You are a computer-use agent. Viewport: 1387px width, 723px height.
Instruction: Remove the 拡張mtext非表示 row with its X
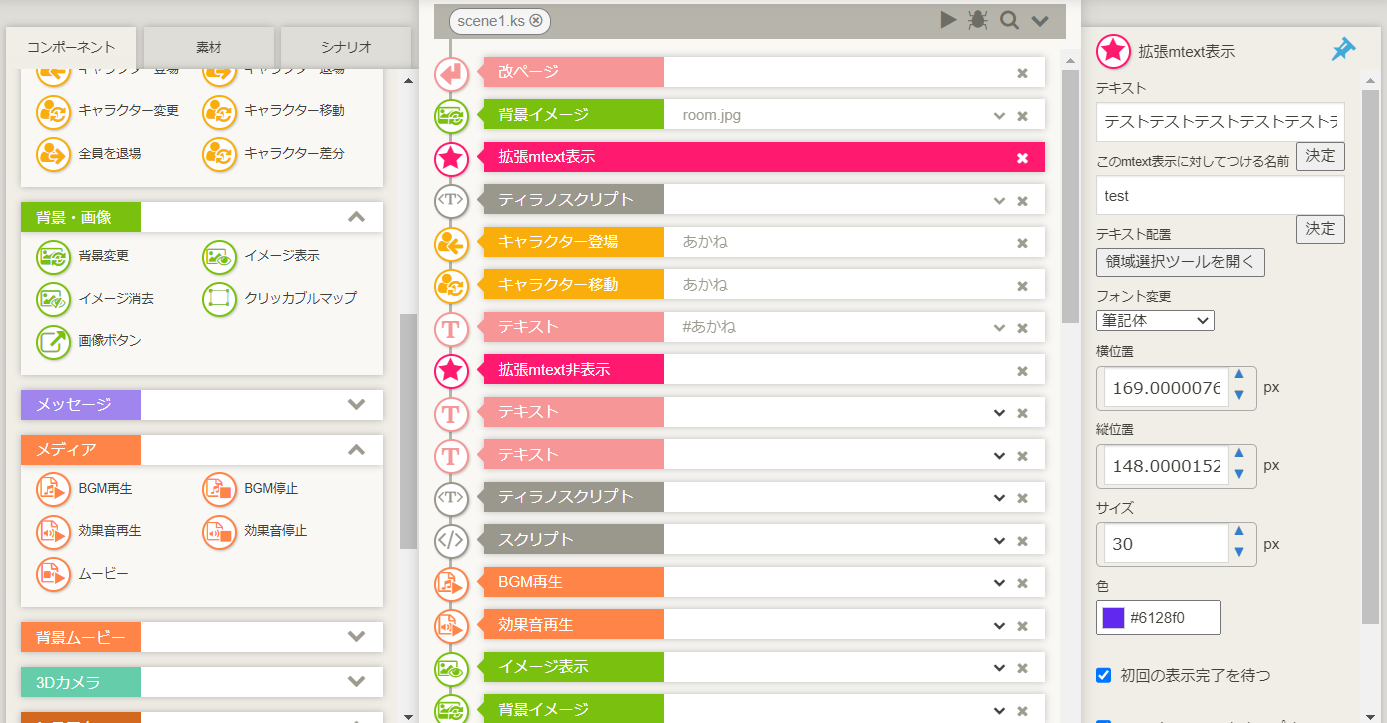[x=1022, y=371]
